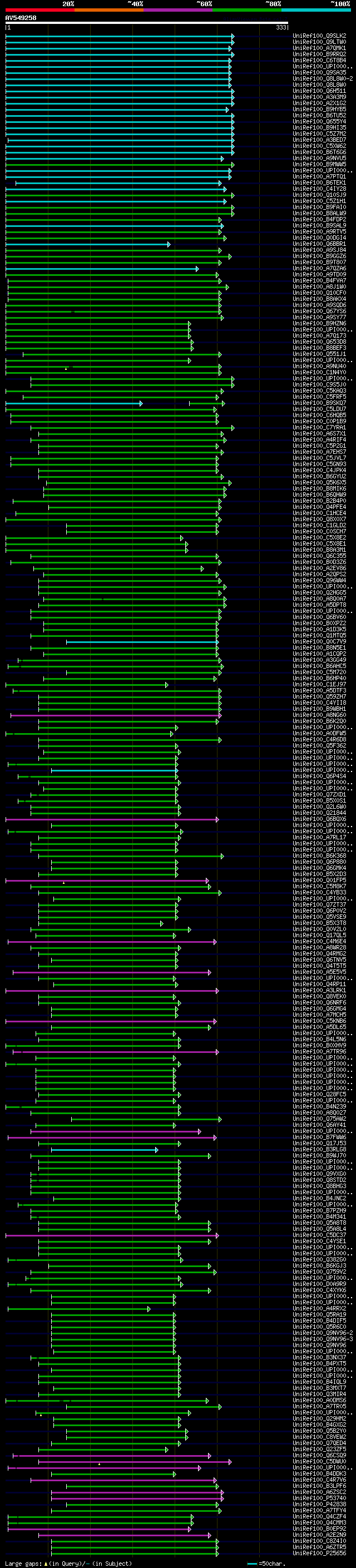The width and height of the screenshot is (356, 1568).
Task: Click the UniRef100_Q0DGI4 label
Action: 319,238
